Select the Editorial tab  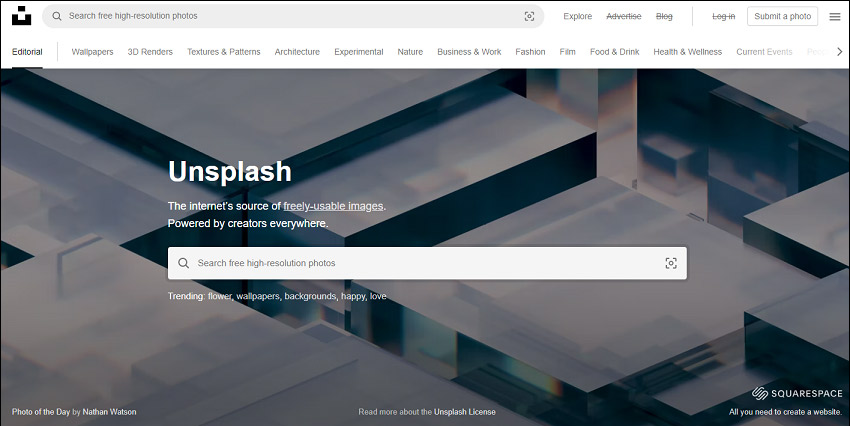pos(27,52)
